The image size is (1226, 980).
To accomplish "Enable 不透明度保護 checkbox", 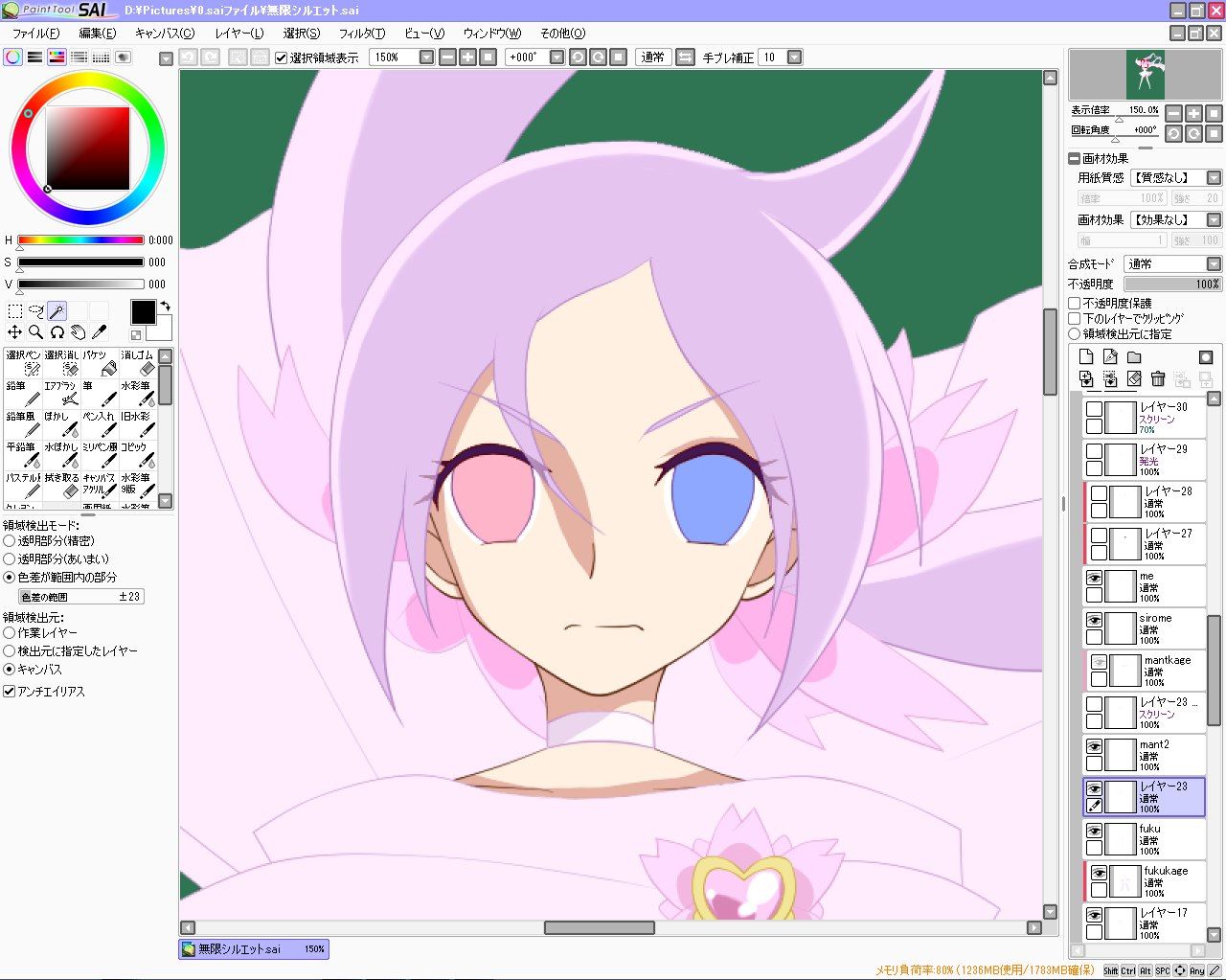I will [1075, 303].
